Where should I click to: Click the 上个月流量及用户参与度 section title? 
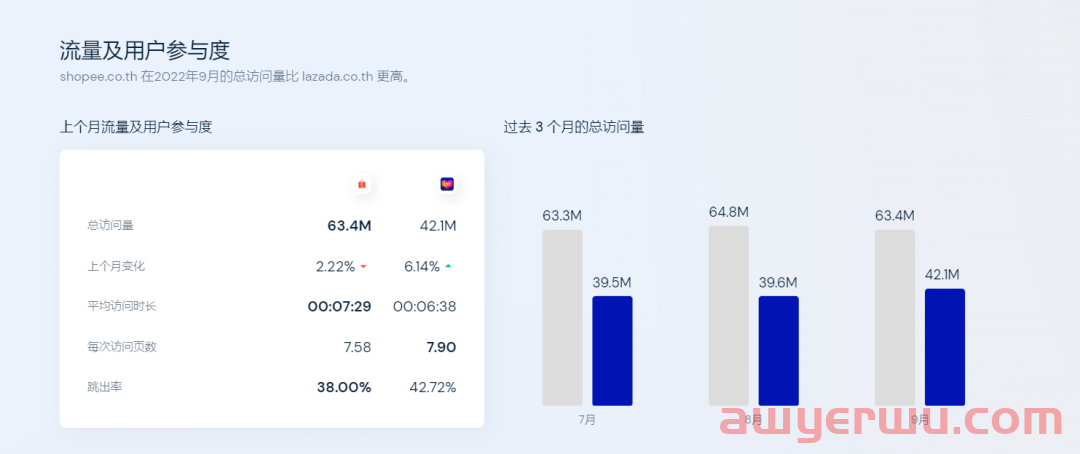point(136,127)
